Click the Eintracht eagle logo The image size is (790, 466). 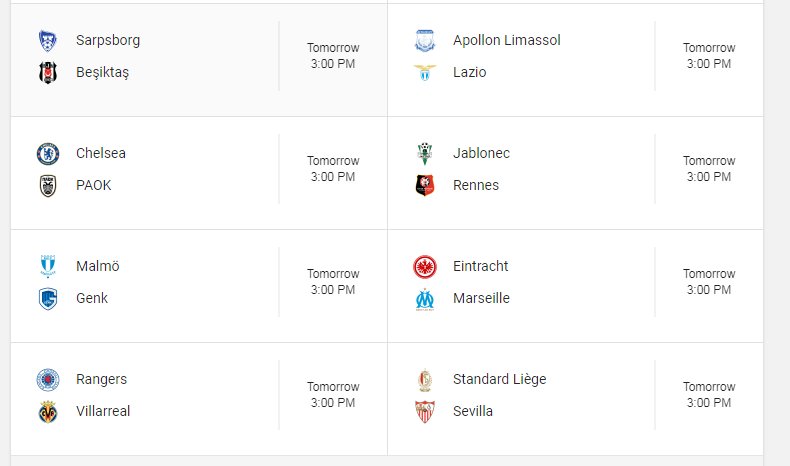pos(425,267)
